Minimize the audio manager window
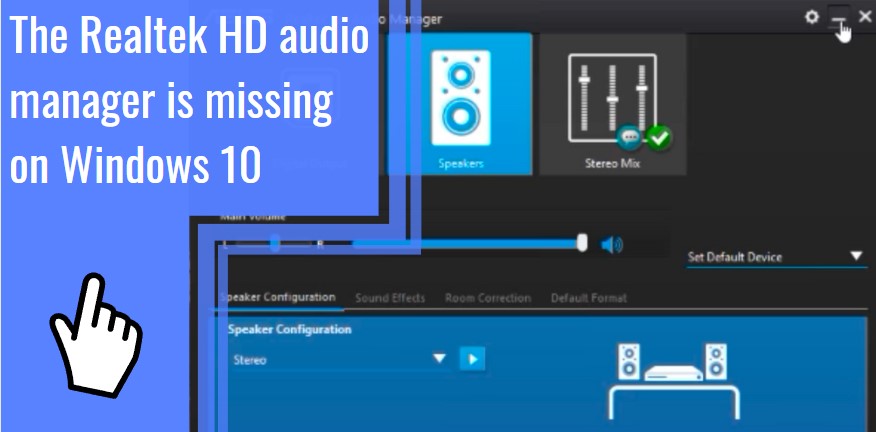Viewport: 876px width, 432px height. point(838,18)
